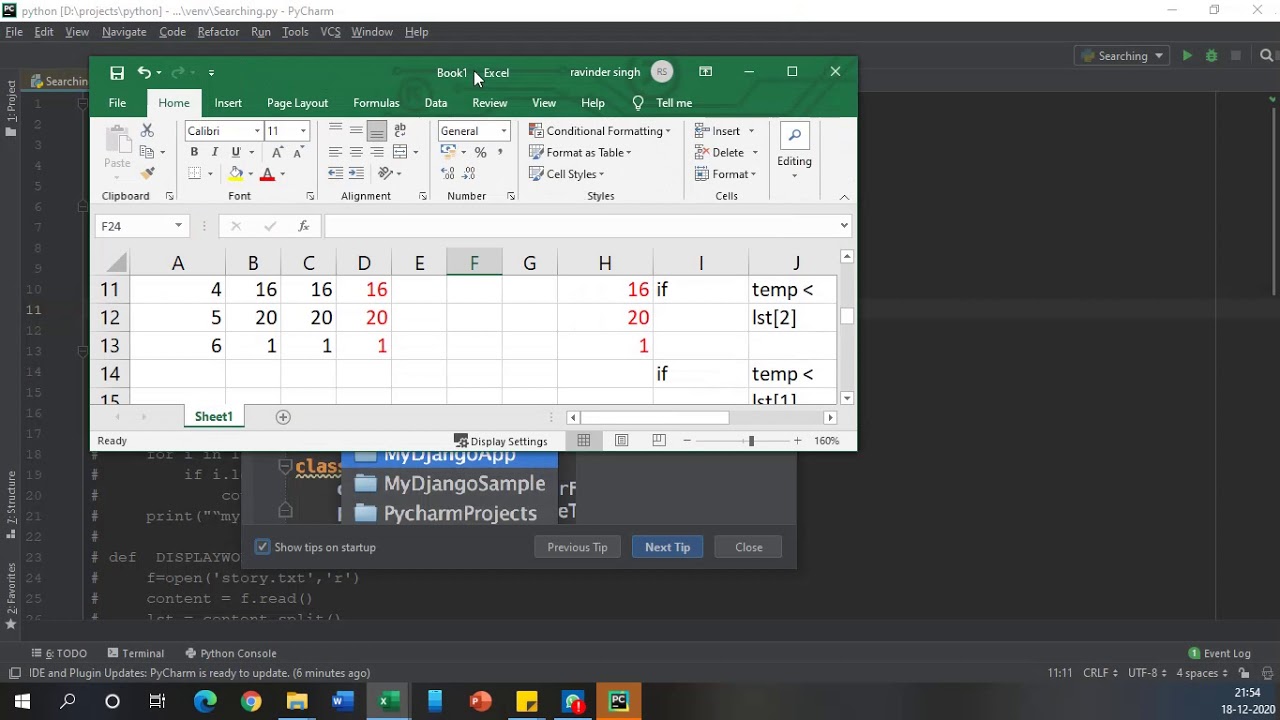The height and width of the screenshot is (720, 1280).
Task: Click Increase Font Size icon
Action: pyautogui.click(x=277, y=152)
